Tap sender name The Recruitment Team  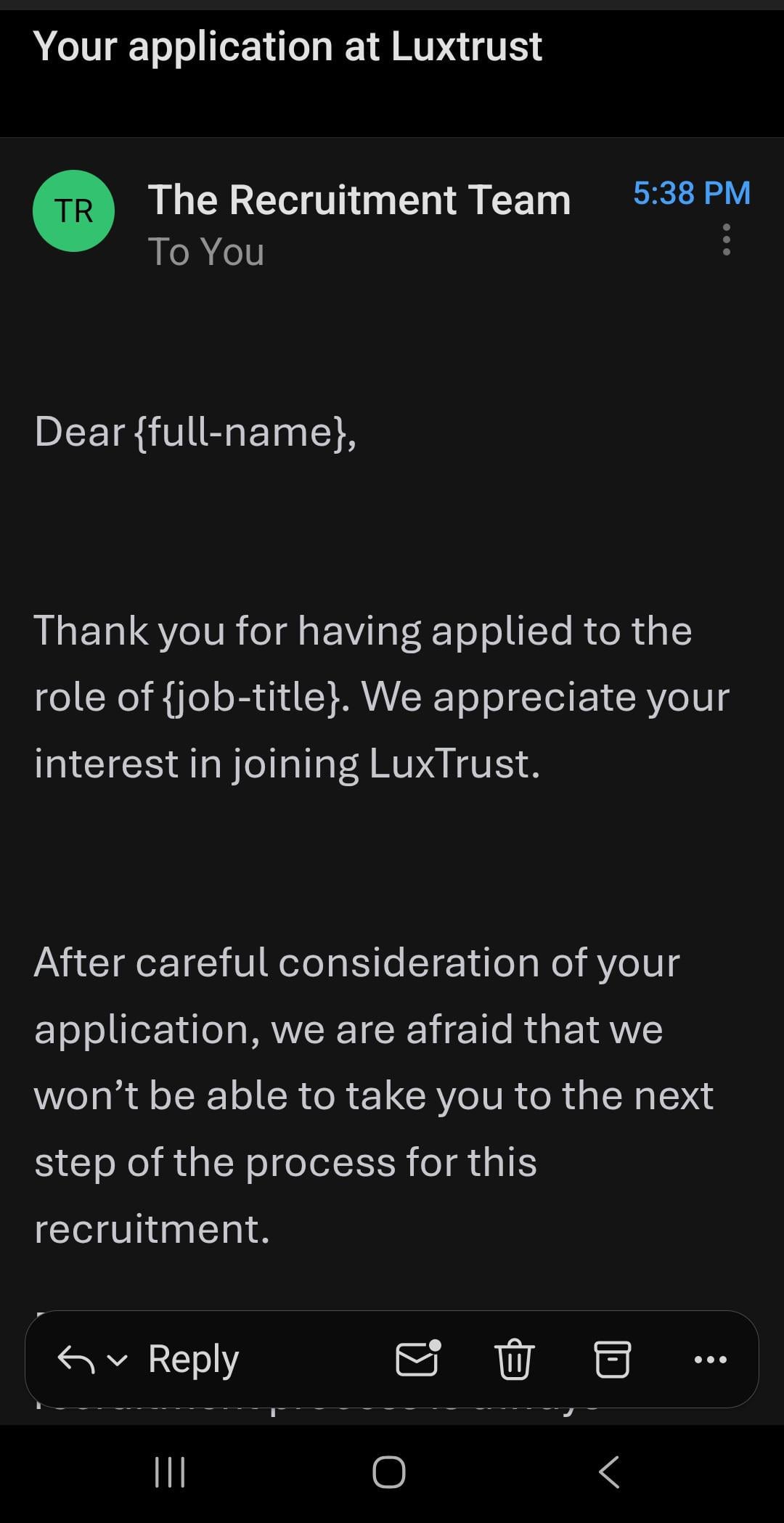[359, 200]
